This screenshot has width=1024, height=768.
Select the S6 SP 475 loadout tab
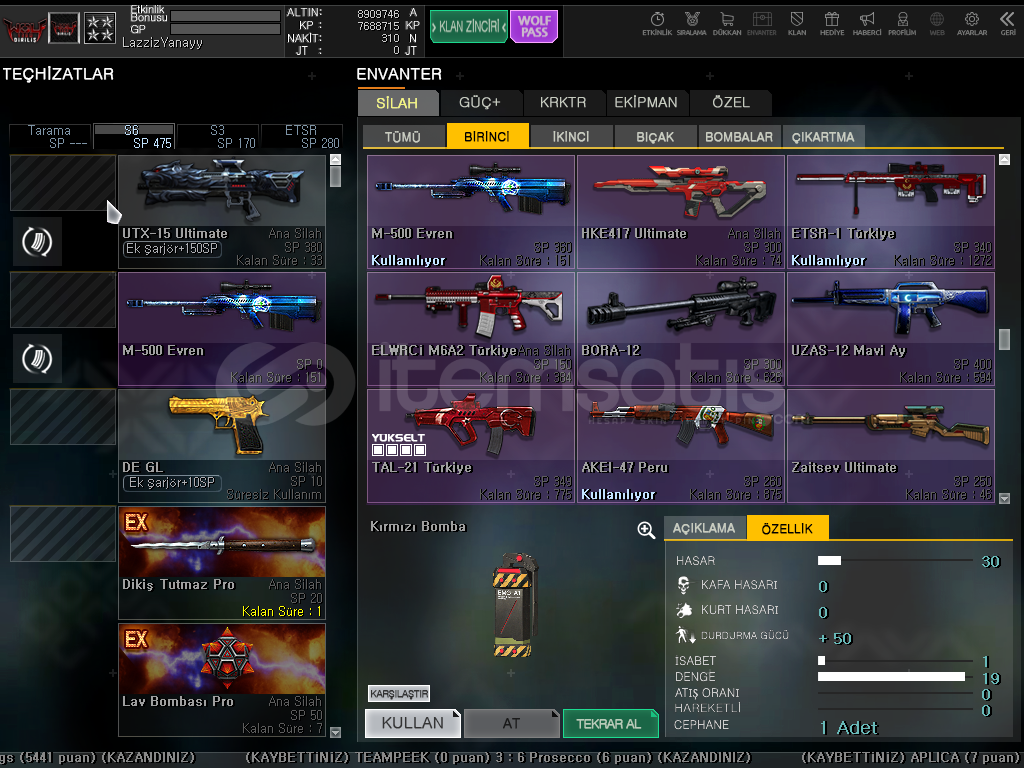[x=134, y=136]
